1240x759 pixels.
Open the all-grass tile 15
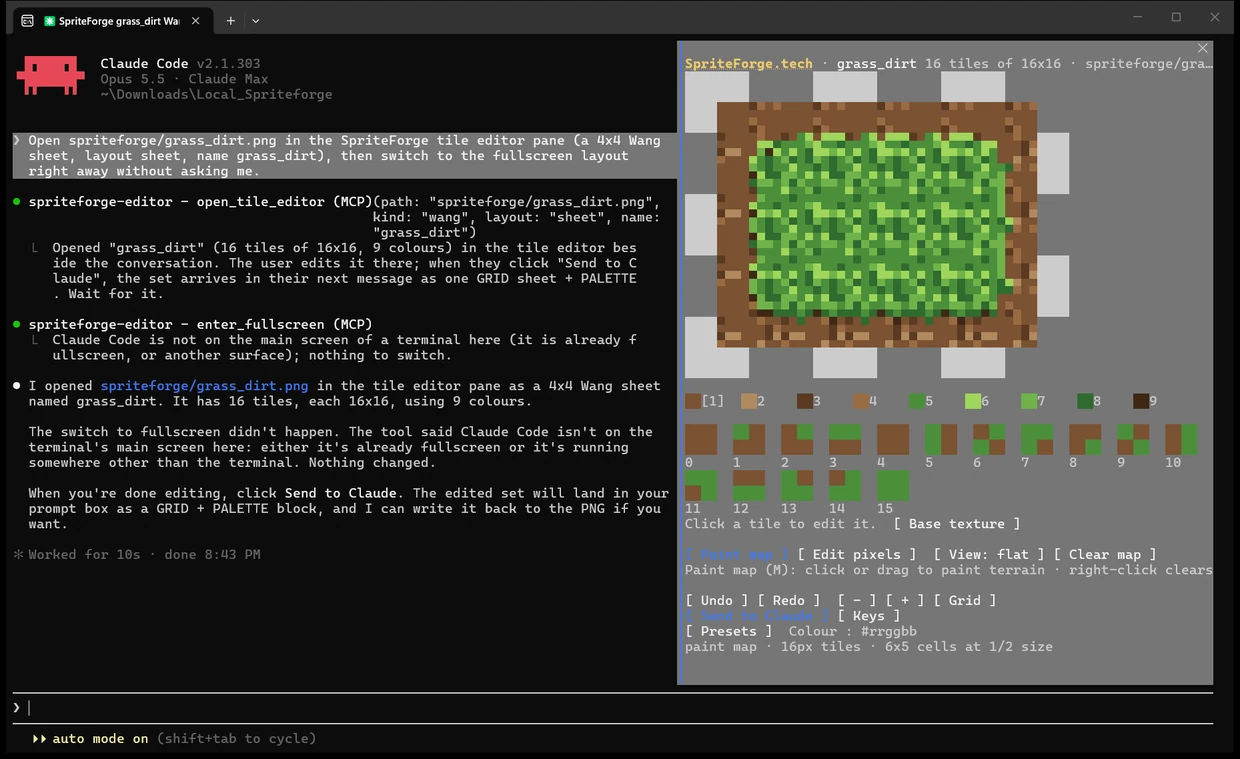click(x=893, y=486)
